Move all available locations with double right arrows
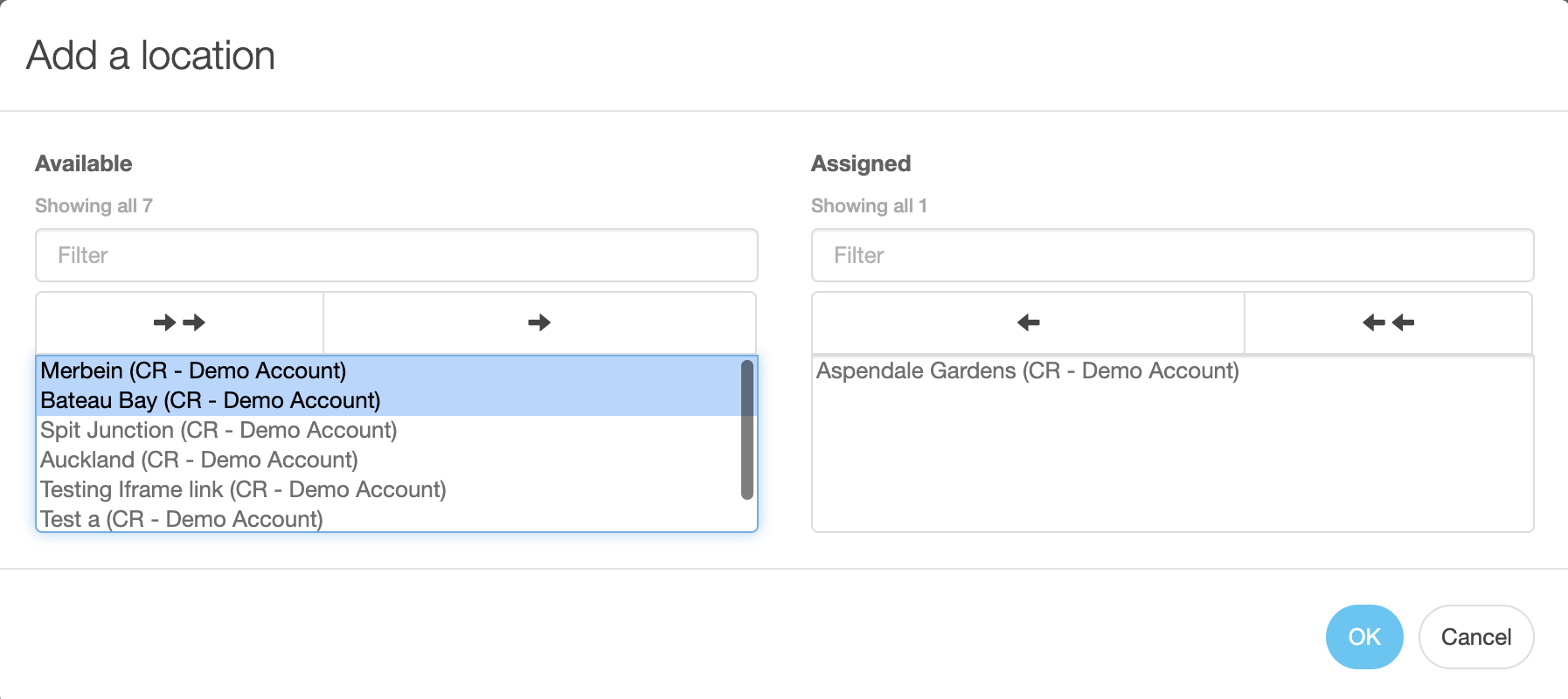1568x699 pixels. [179, 322]
